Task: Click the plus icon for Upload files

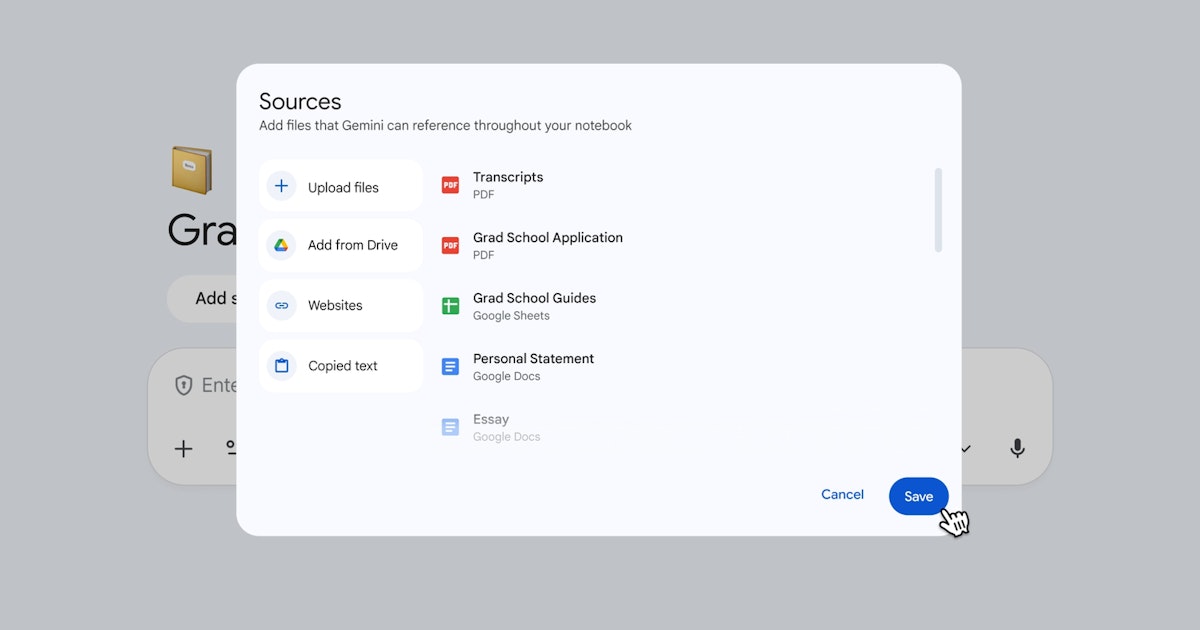Action: point(282,186)
